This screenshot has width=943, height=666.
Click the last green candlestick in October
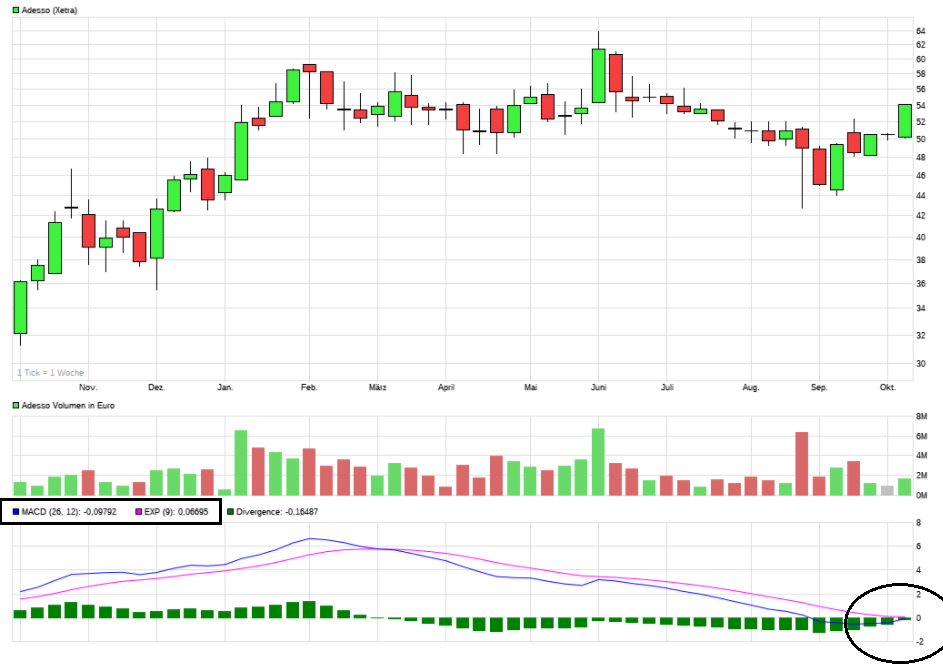[x=905, y=121]
